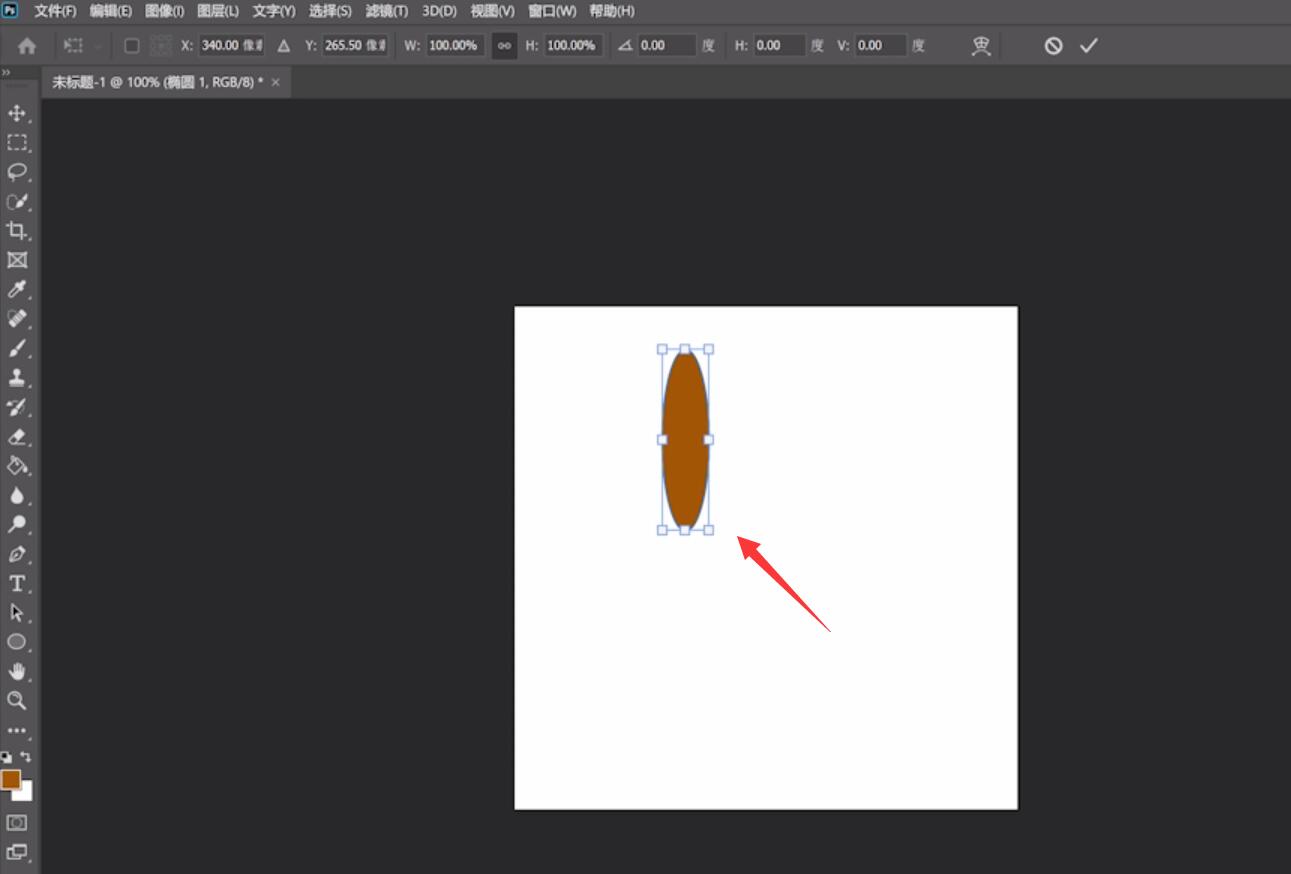Screen dimensions: 1291x874
Task: Select the Zoom tool
Action: (17, 700)
